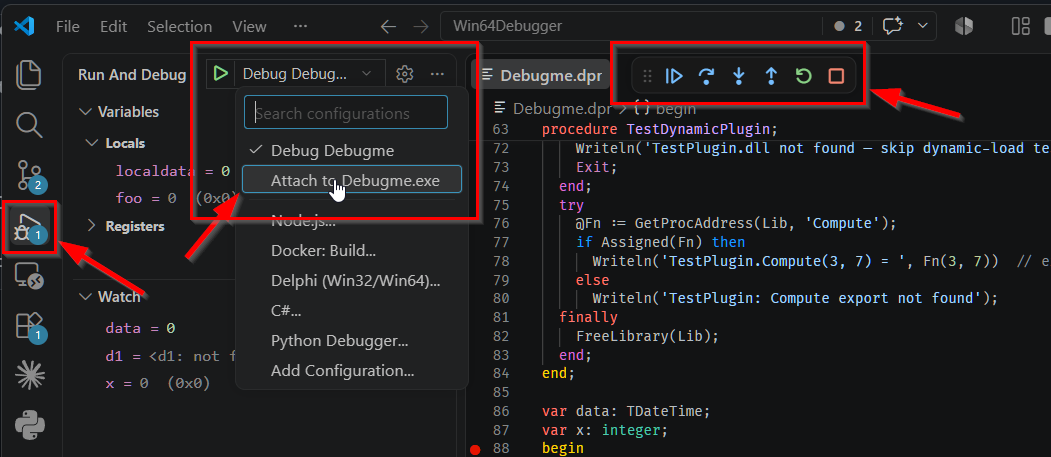The image size is (1051, 457).
Task: Choose the C#... option
Action: [351, 311]
